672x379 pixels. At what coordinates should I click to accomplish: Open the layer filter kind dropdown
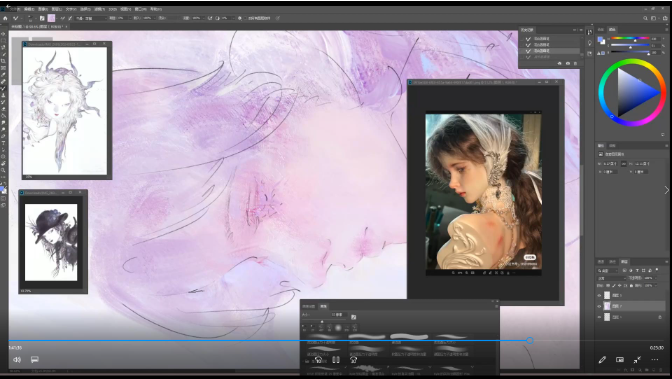click(608, 271)
